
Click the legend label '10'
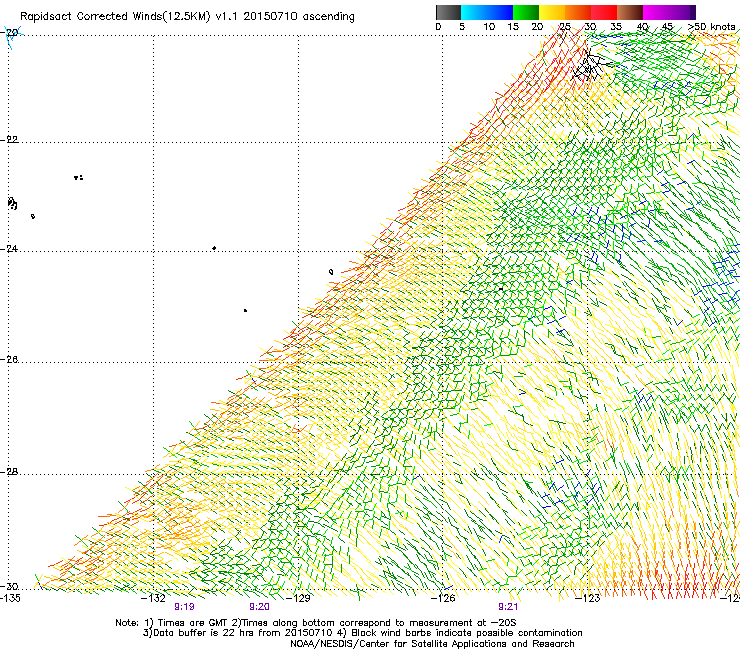click(x=489, y=27)
